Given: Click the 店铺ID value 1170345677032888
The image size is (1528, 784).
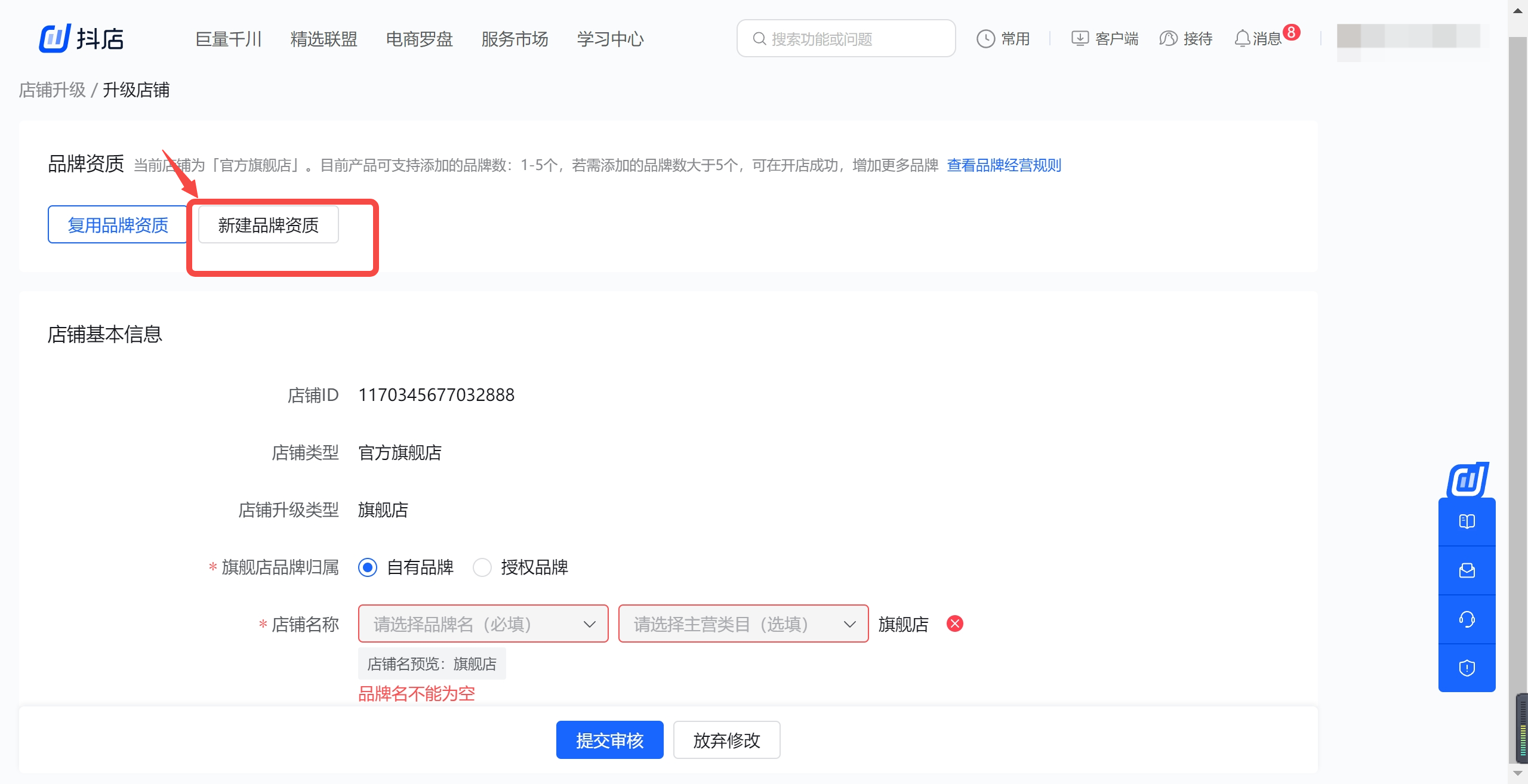Looking at the screenshot, I should click(x=436, y=395).
